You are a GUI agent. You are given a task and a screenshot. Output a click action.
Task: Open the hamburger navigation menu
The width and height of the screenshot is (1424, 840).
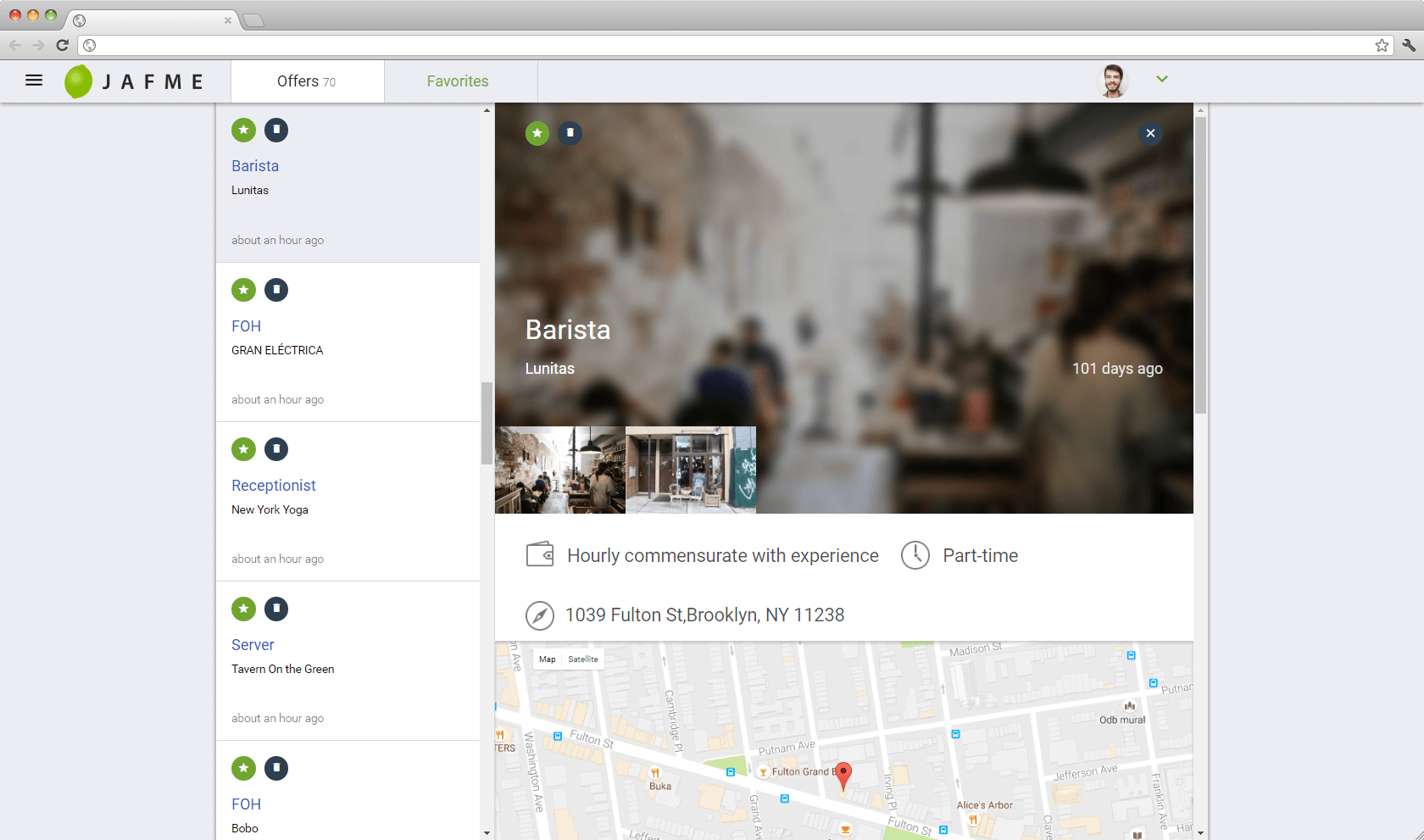click(34, 81)
